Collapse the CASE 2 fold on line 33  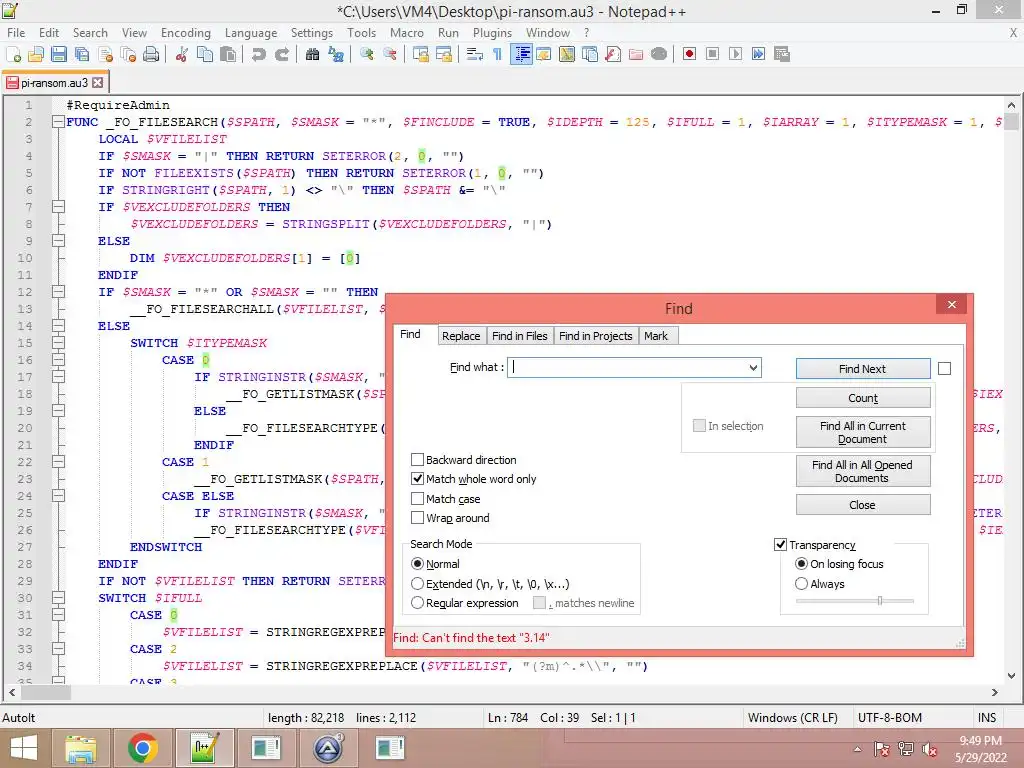tap(58, 648)
